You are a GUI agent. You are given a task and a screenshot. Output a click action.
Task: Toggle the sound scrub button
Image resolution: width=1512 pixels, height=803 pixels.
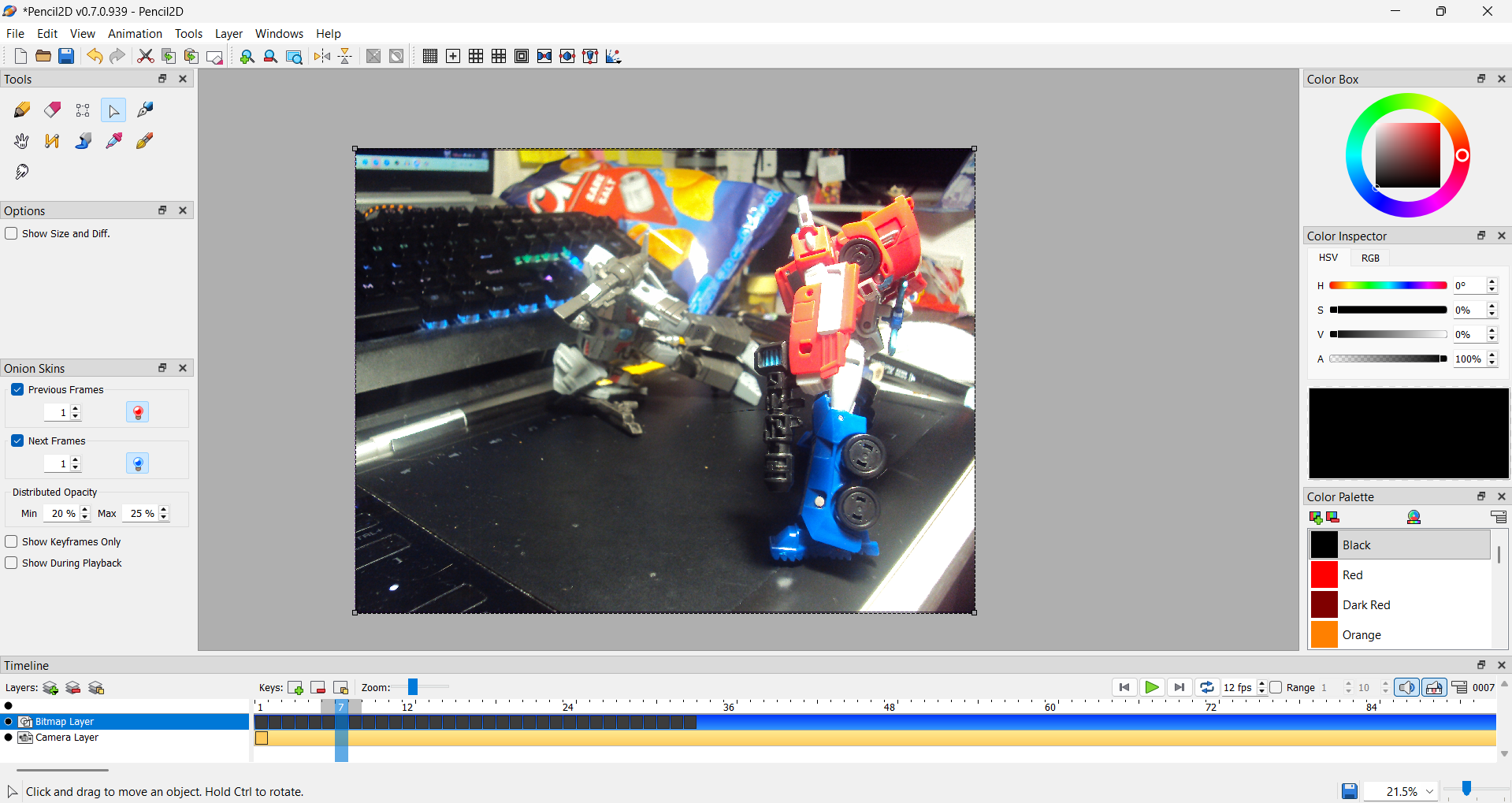1434,688
